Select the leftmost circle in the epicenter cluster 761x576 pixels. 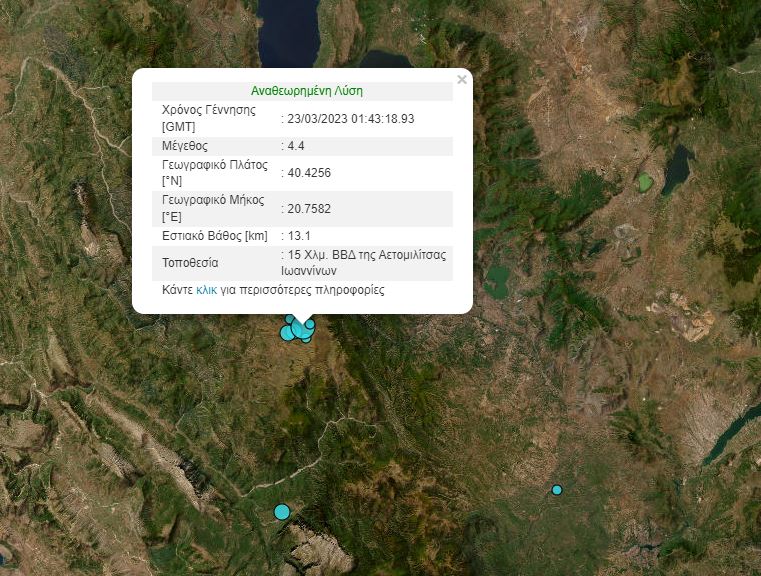click(286, 333)
